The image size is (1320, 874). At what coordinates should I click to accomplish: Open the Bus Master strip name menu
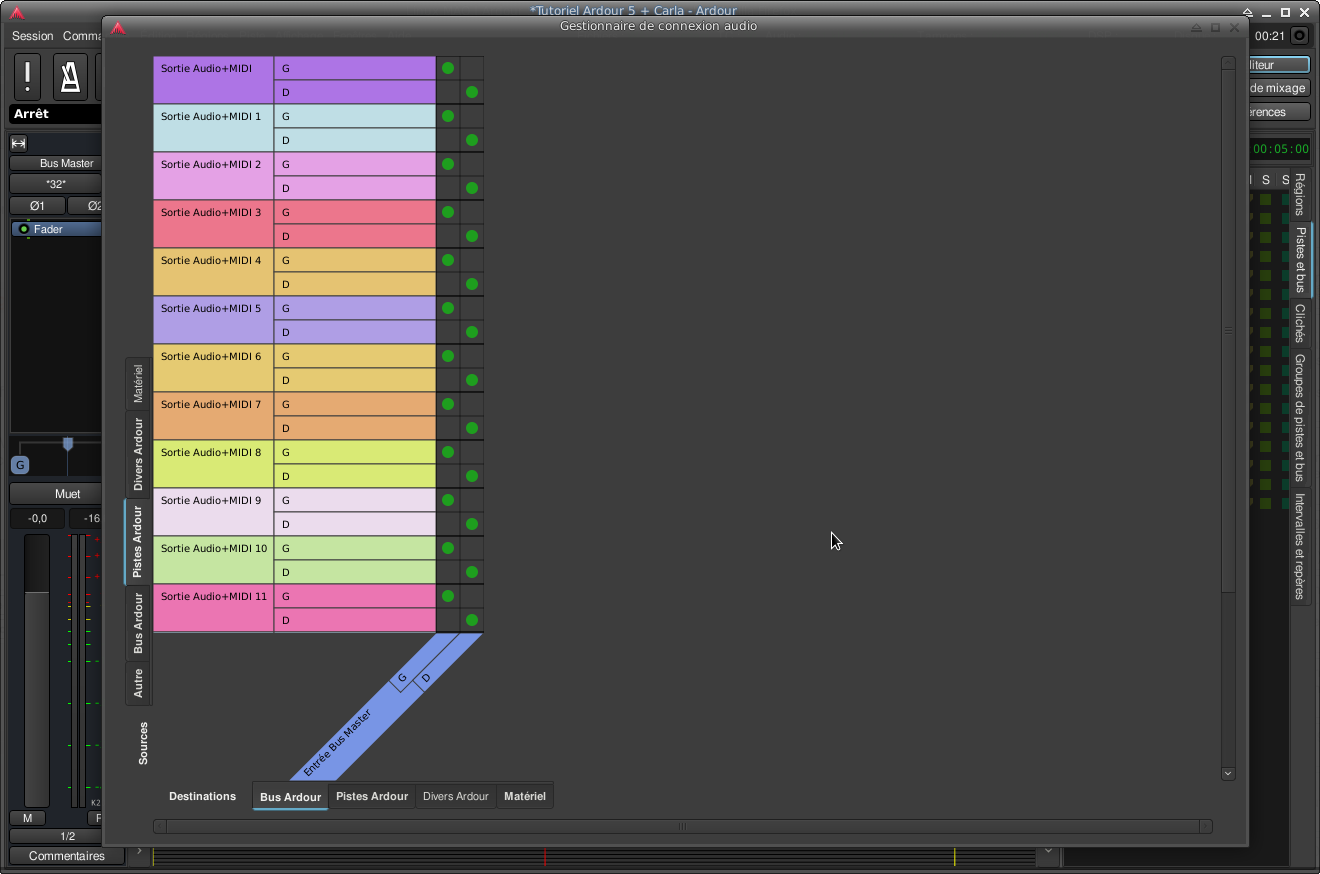click(x=56, y=163)
